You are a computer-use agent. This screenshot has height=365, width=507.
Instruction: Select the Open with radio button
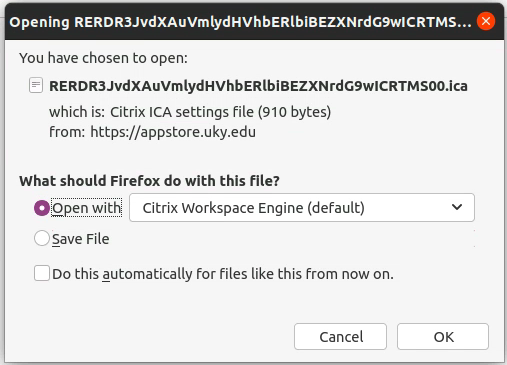pyautogui.click(x=42, y=208)
